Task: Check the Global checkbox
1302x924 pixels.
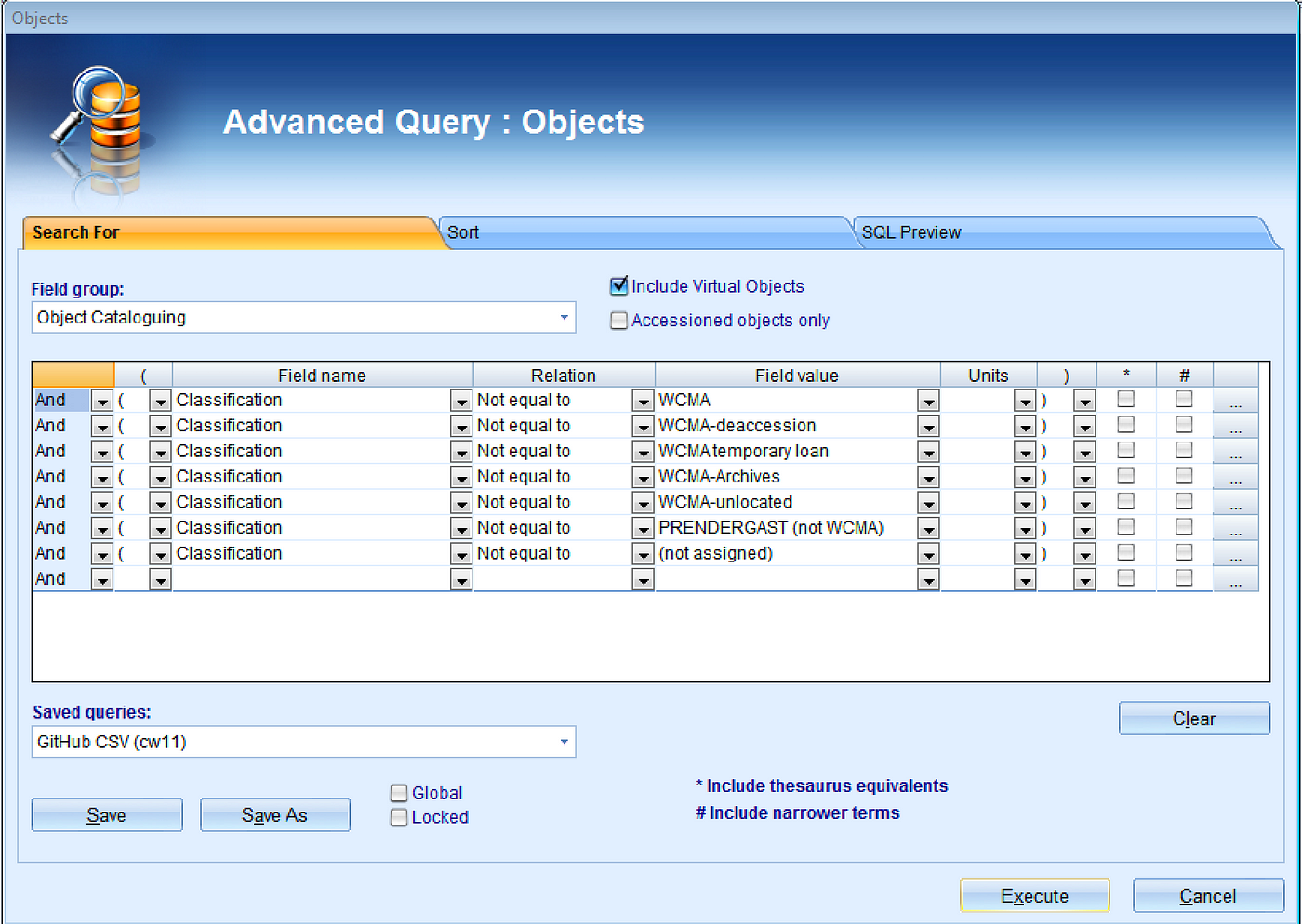Action: click(x=399, y=793)
